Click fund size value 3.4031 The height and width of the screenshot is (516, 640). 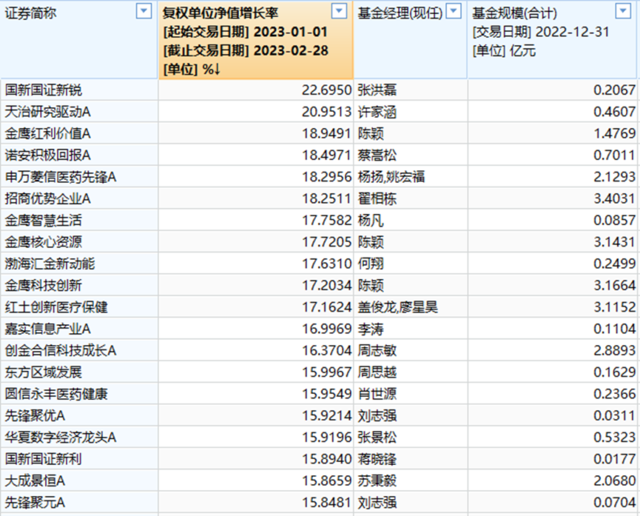coord(614,198)
